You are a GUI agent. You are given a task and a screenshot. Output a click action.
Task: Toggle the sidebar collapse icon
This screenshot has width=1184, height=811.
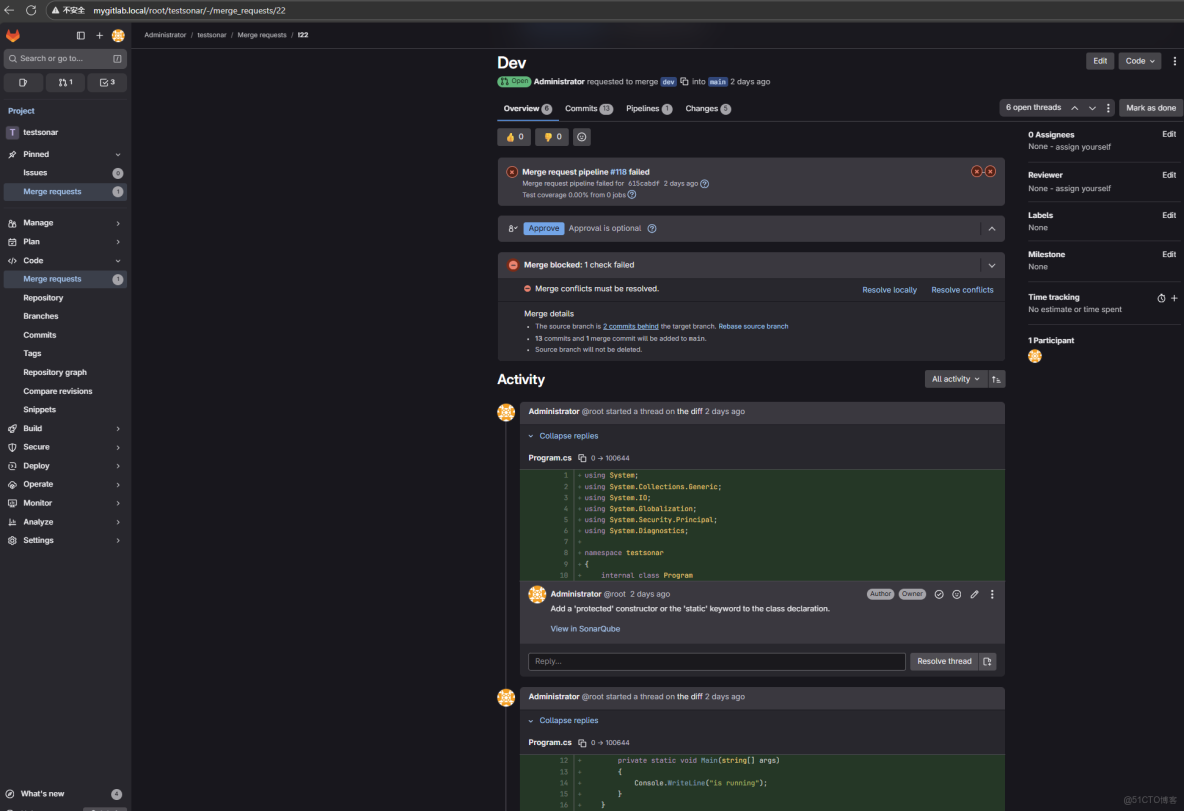tap(80, 35)
